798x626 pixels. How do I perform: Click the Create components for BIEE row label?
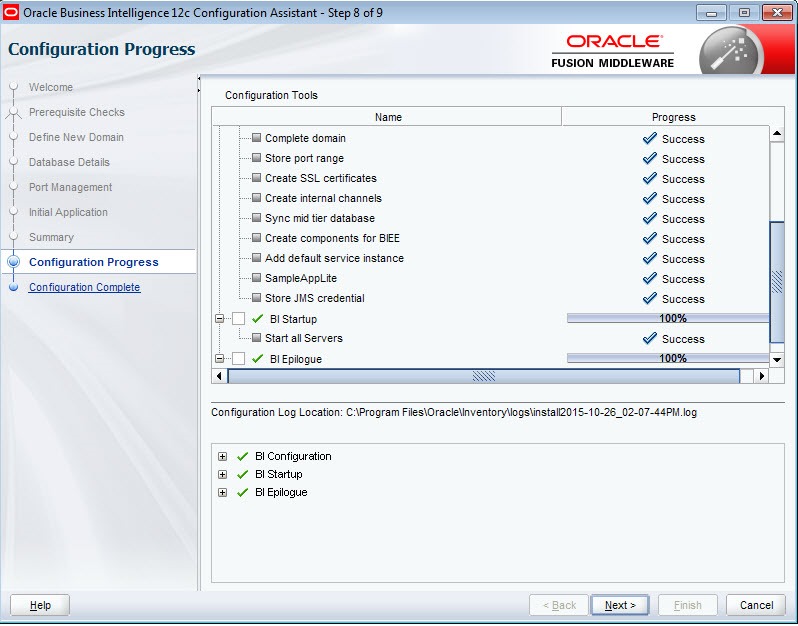332,238
